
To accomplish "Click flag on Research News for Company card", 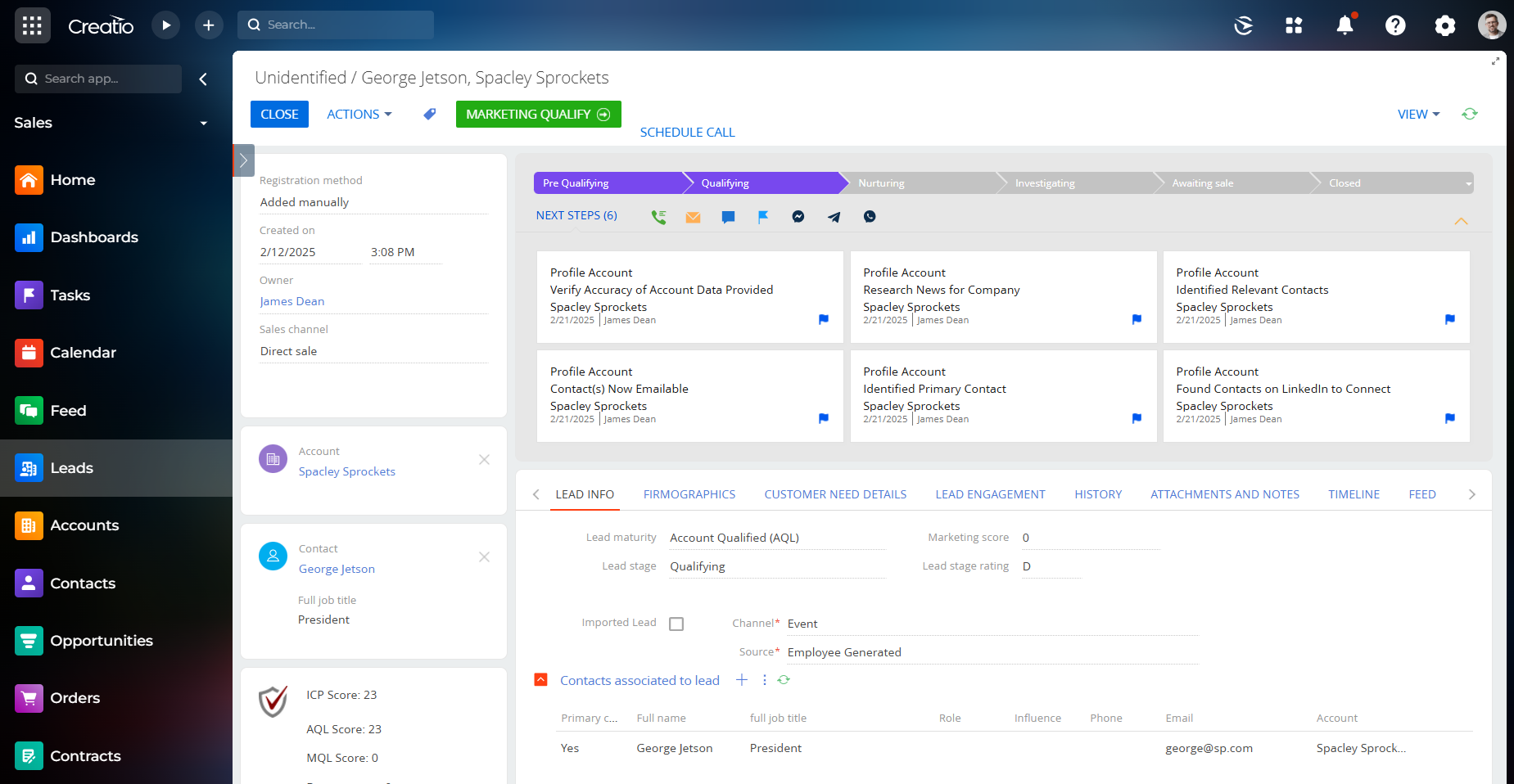I will tap(1137, 319).
